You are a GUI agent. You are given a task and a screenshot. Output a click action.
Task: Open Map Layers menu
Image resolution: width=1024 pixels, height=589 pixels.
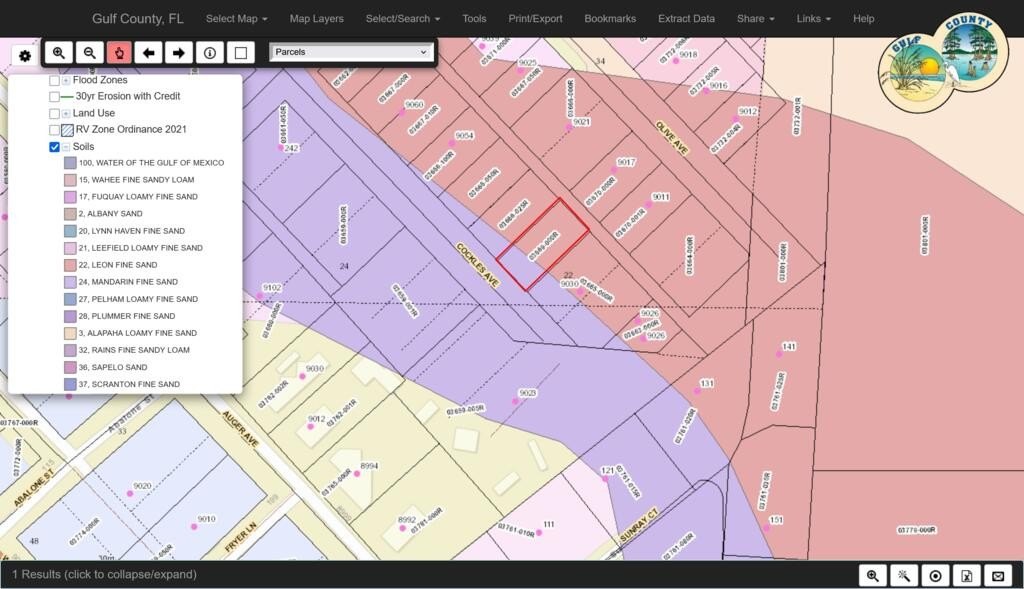pos(317,19)
